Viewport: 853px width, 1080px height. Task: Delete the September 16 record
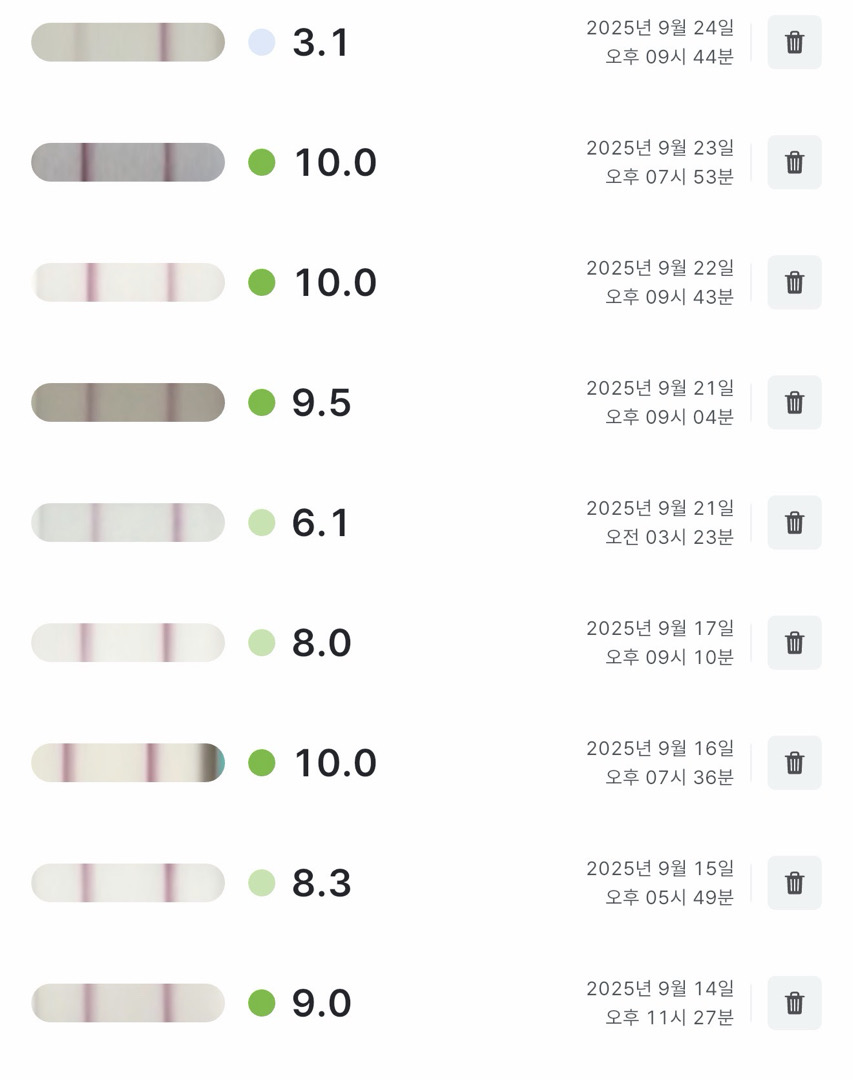pyautogui.click(x=794, y=763)
